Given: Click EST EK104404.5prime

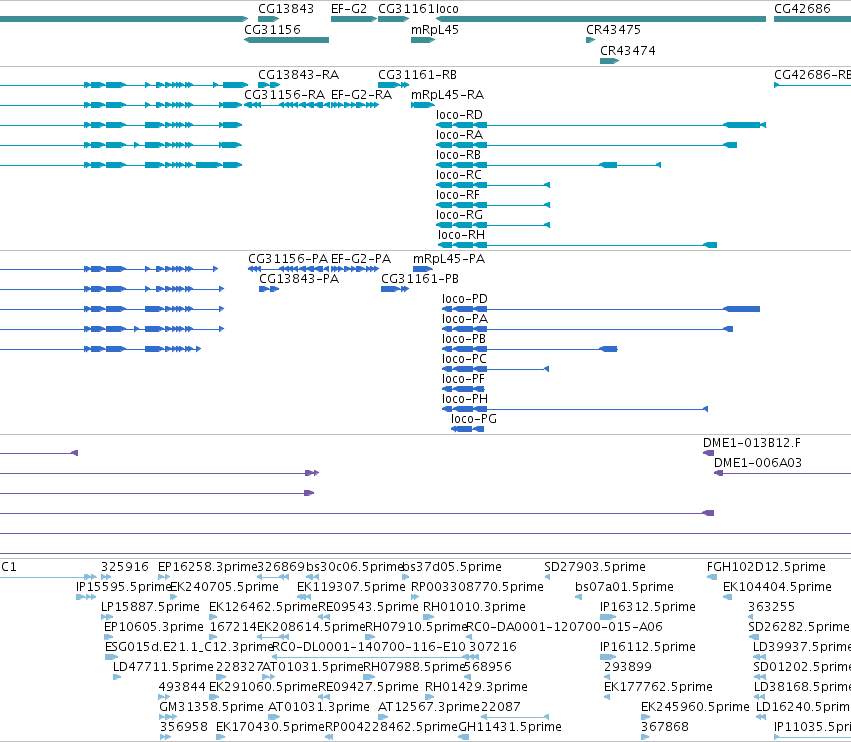Looking at the screenshot, I should click(777, 587).
